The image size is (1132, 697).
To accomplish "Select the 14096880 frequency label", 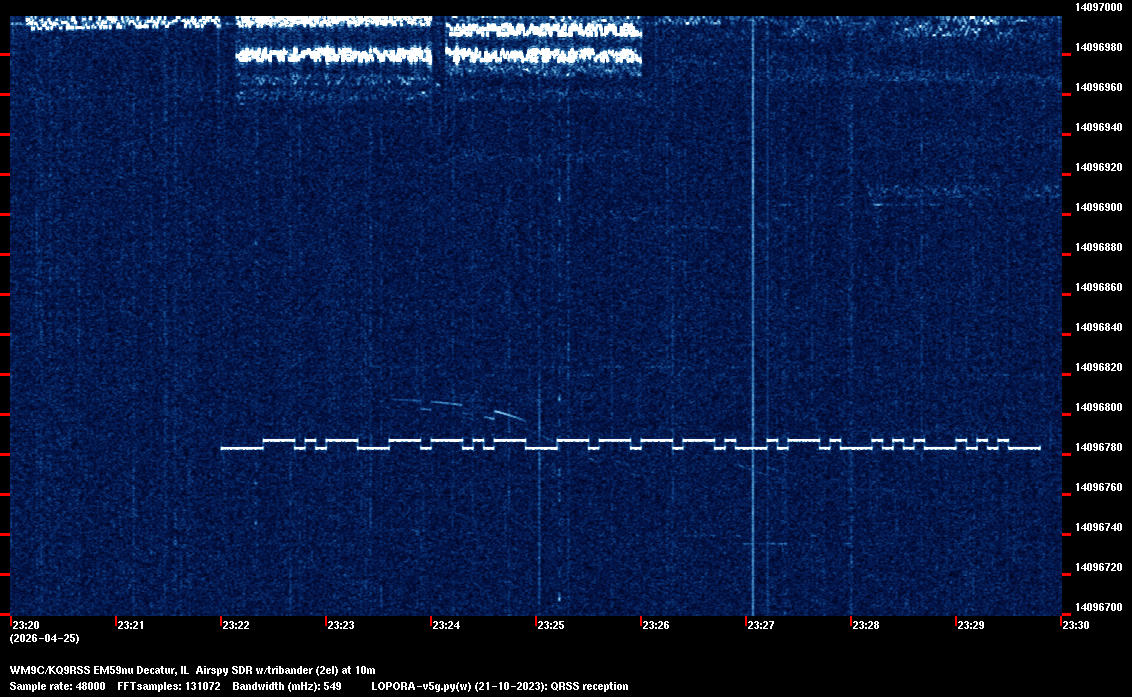I will (1099, 248).
